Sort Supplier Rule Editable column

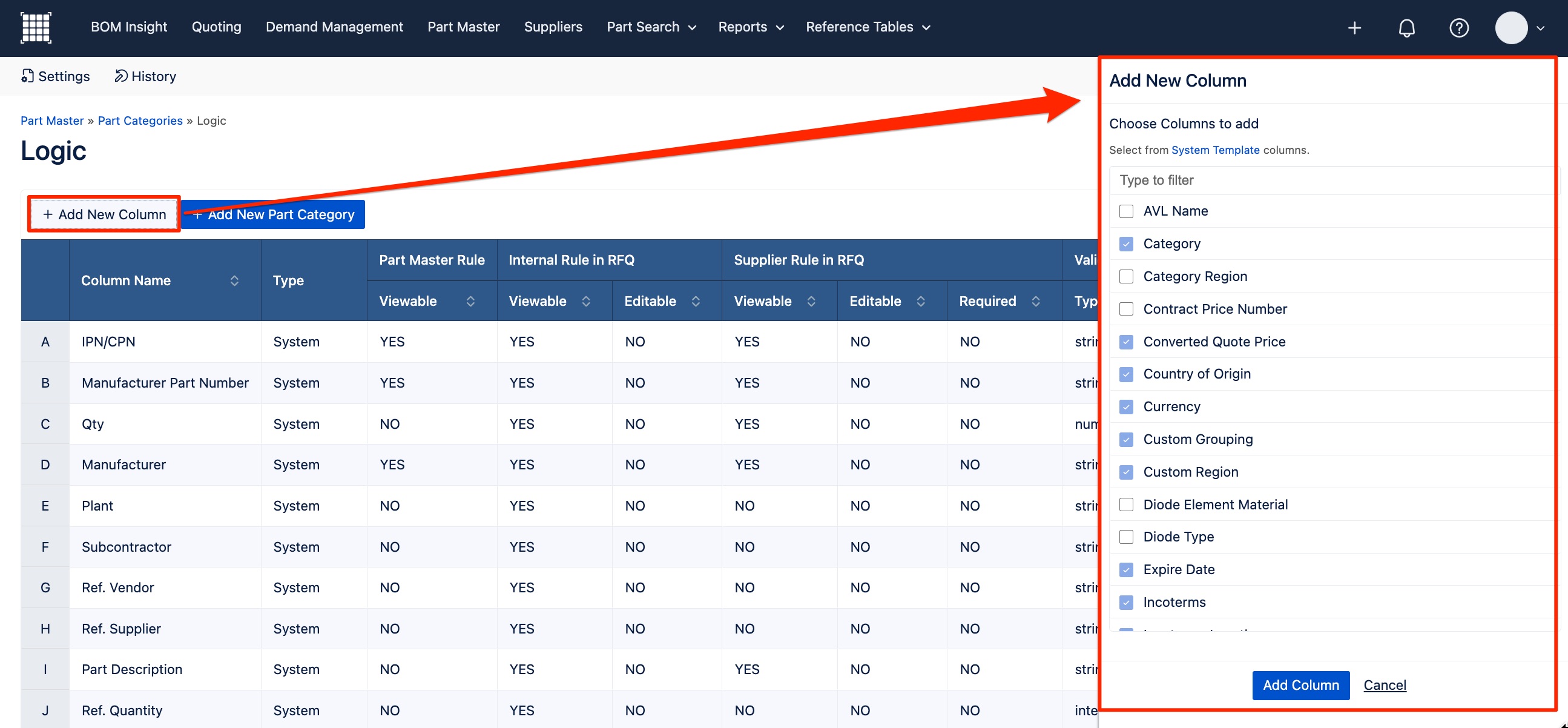(x=921, y=301)
